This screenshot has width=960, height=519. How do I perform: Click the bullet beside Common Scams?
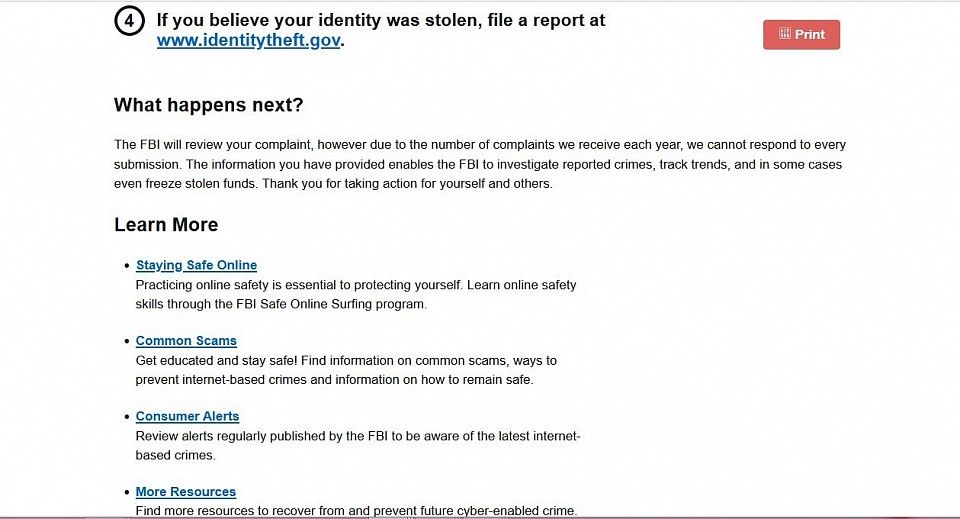click(127, 341)
